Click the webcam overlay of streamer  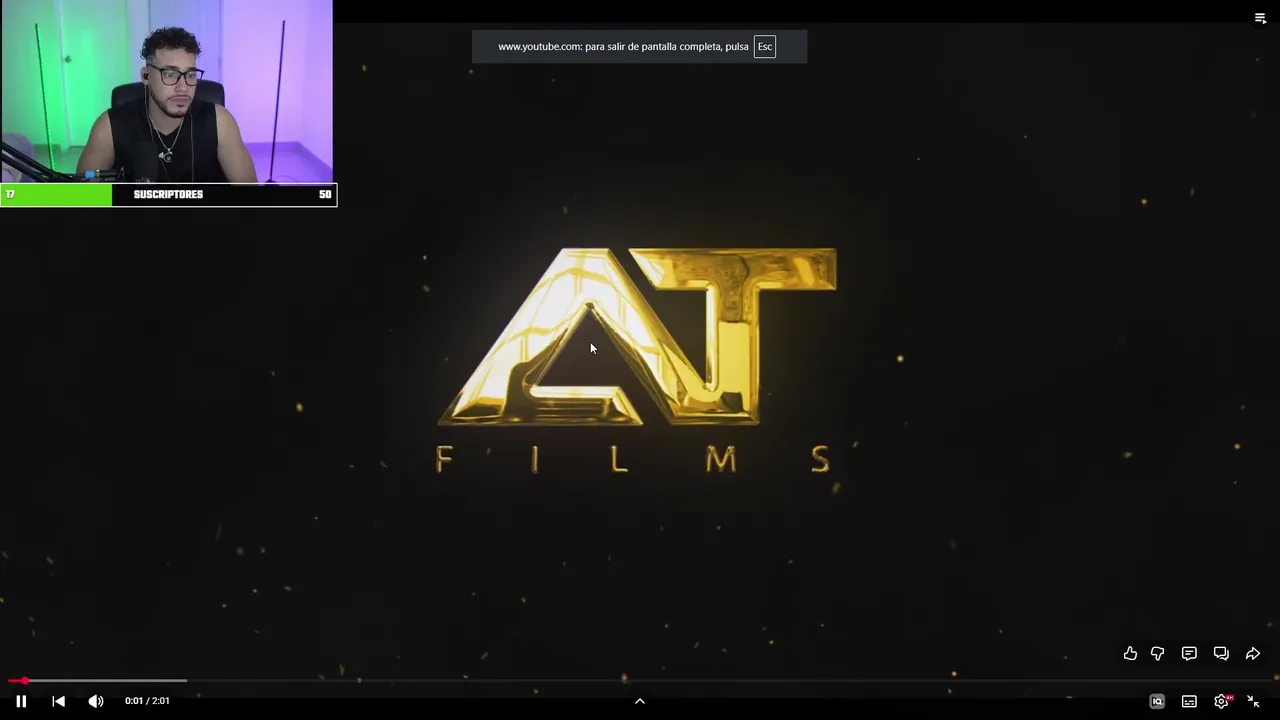click(166, 91)
